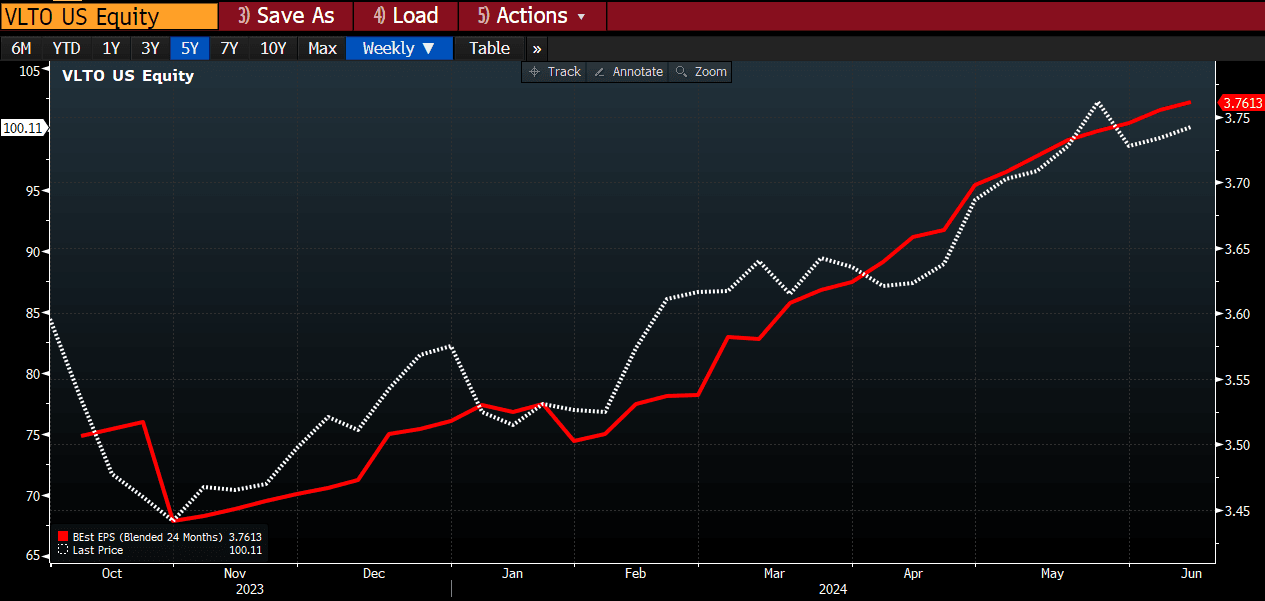Viewport: 1265px width, 601px height.
Task: Click the white 100.11 price label
Action: coord(22,128)
